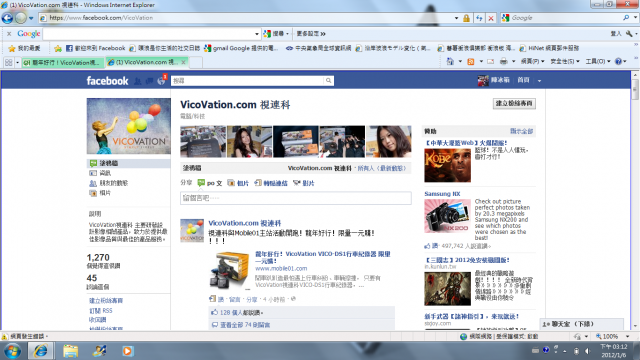Open the 安全性(S) Safety menu
This screenshot has width=640, height=360.
[564, 61]
